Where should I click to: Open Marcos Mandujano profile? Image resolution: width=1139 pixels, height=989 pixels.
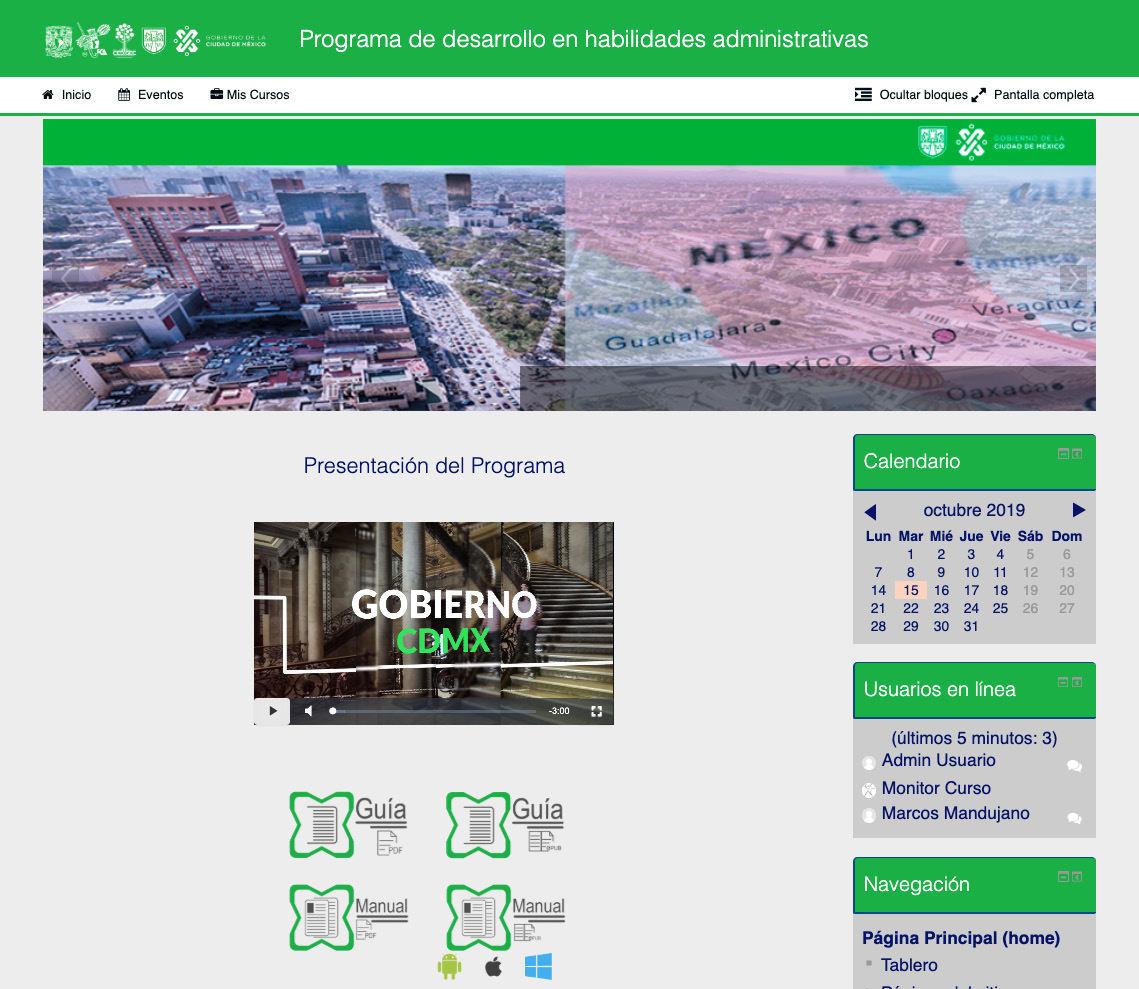tap(955, 813)
